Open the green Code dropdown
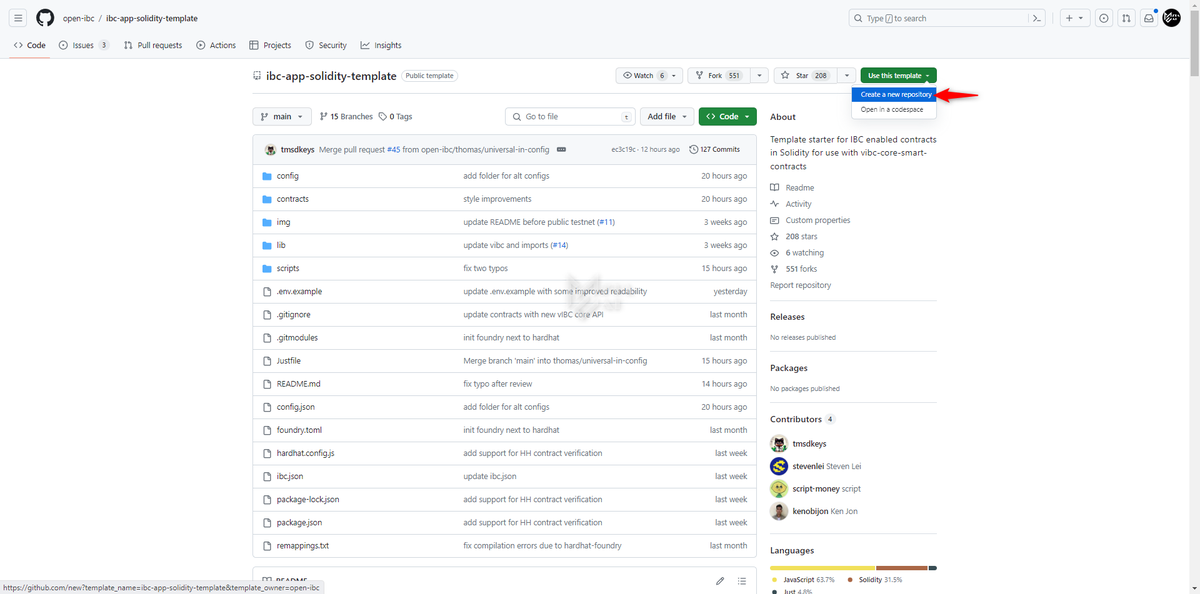The image size is (1200, 594). 728,117
